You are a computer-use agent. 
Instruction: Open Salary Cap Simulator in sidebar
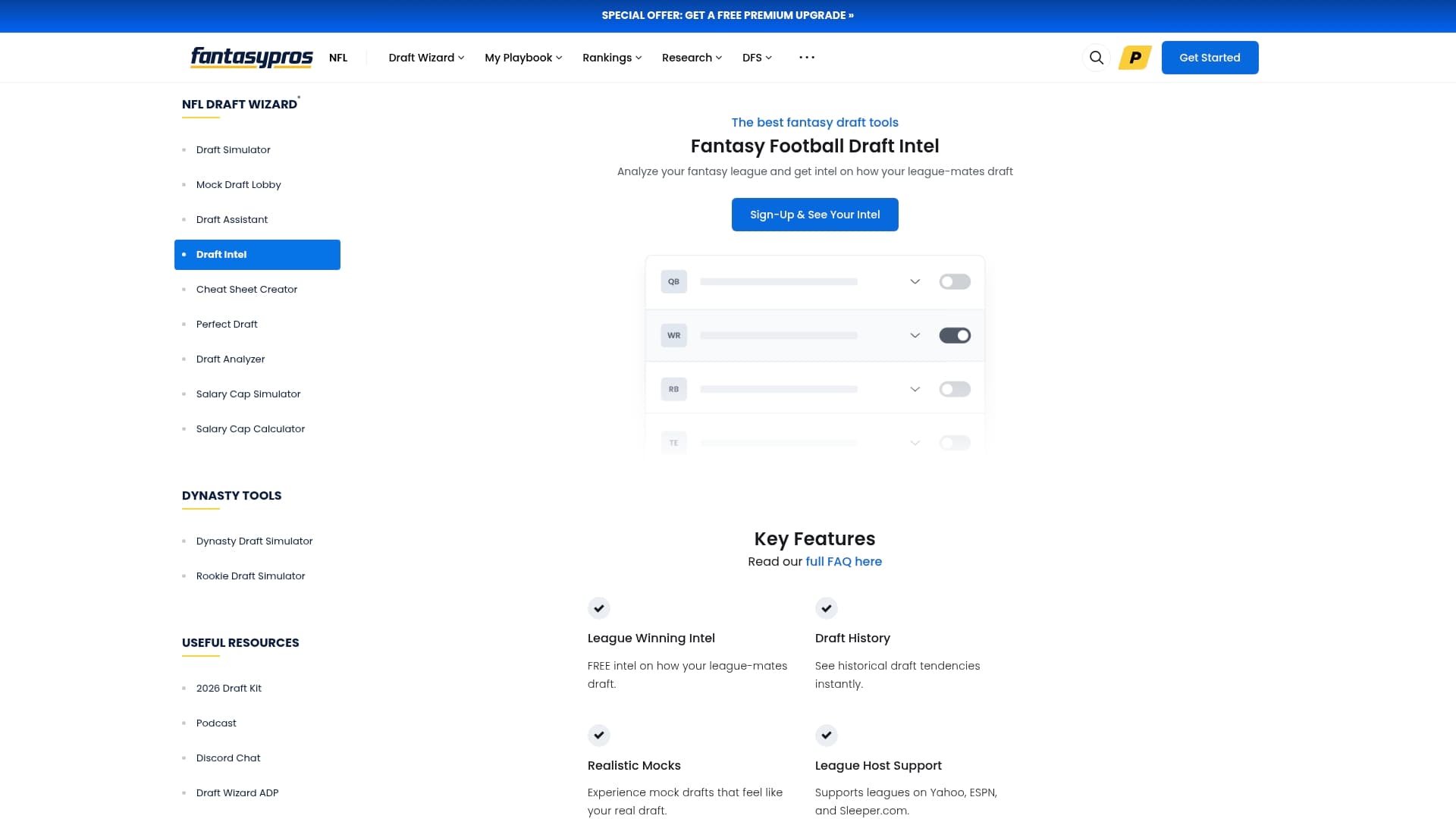pos(248,394)
